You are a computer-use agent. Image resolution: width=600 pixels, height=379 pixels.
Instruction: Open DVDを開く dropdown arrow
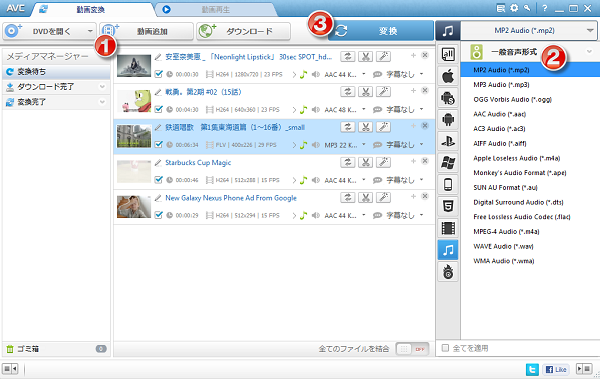[90, 31]
